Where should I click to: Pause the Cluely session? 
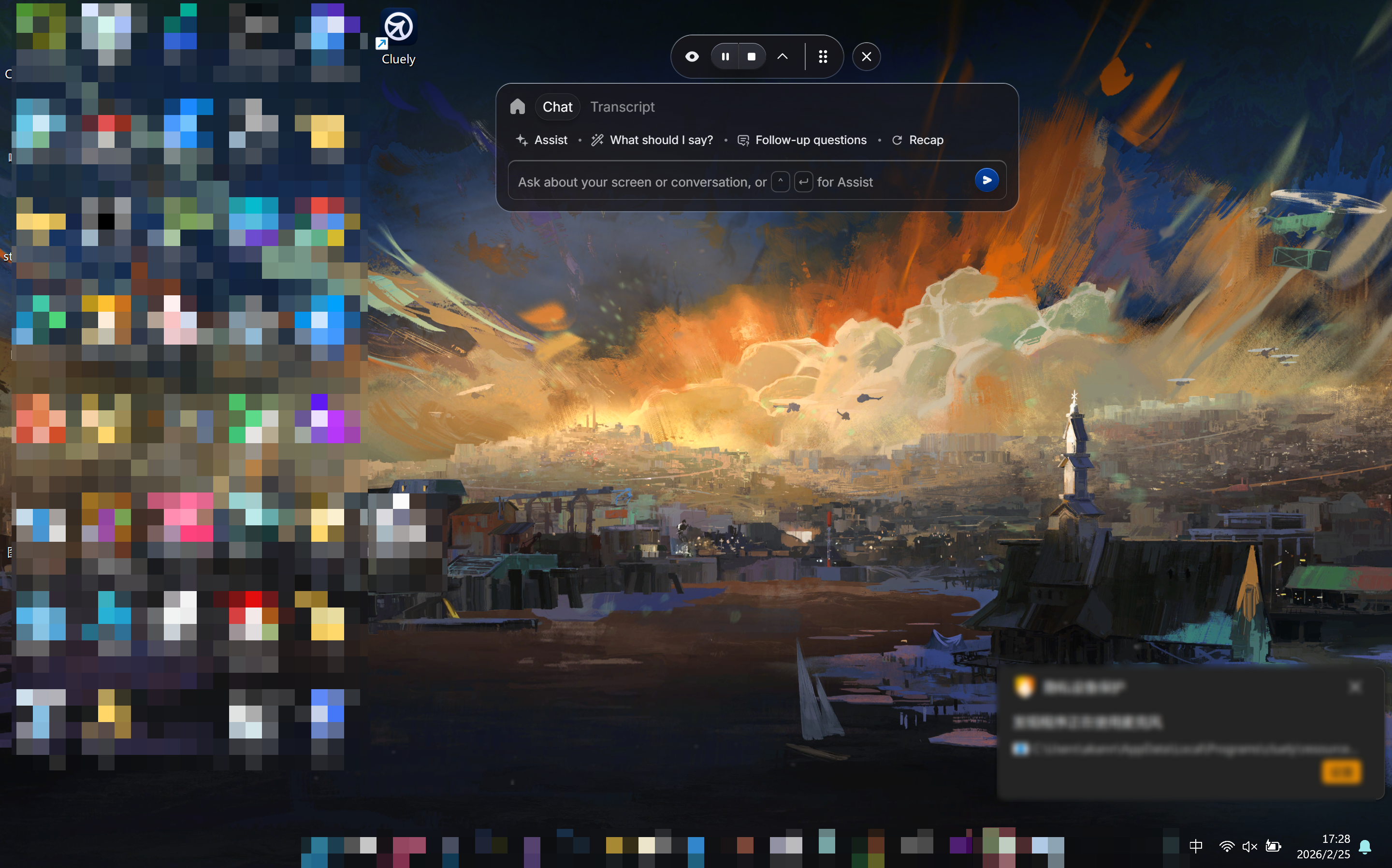click(x=725, y=56)
